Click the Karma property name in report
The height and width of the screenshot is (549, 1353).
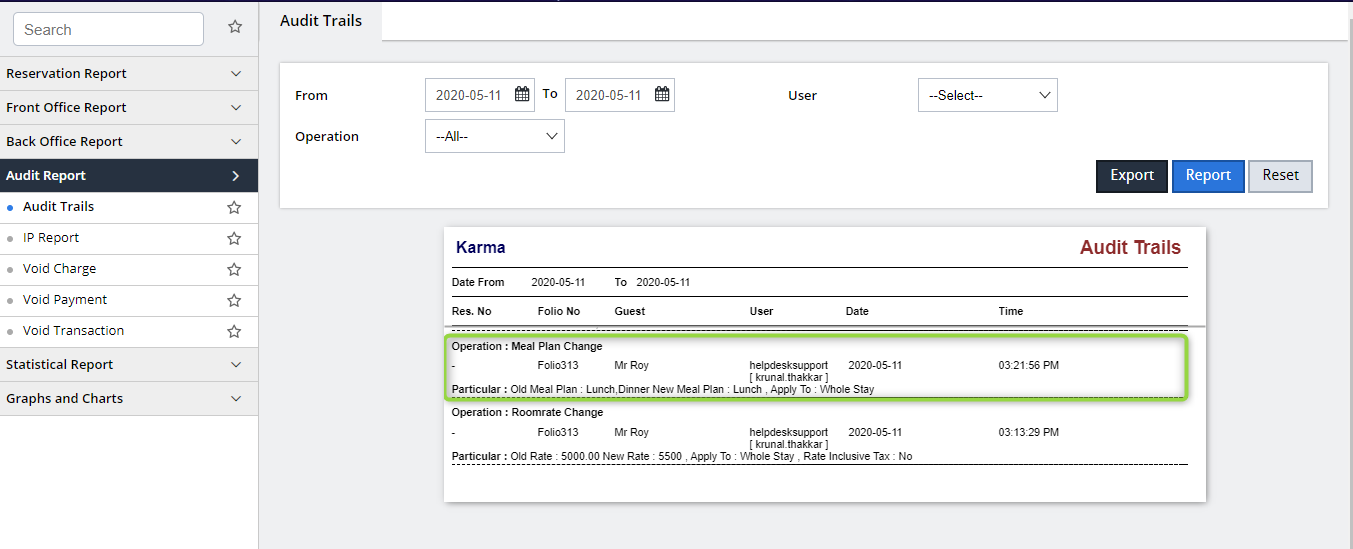pos(481,247)
